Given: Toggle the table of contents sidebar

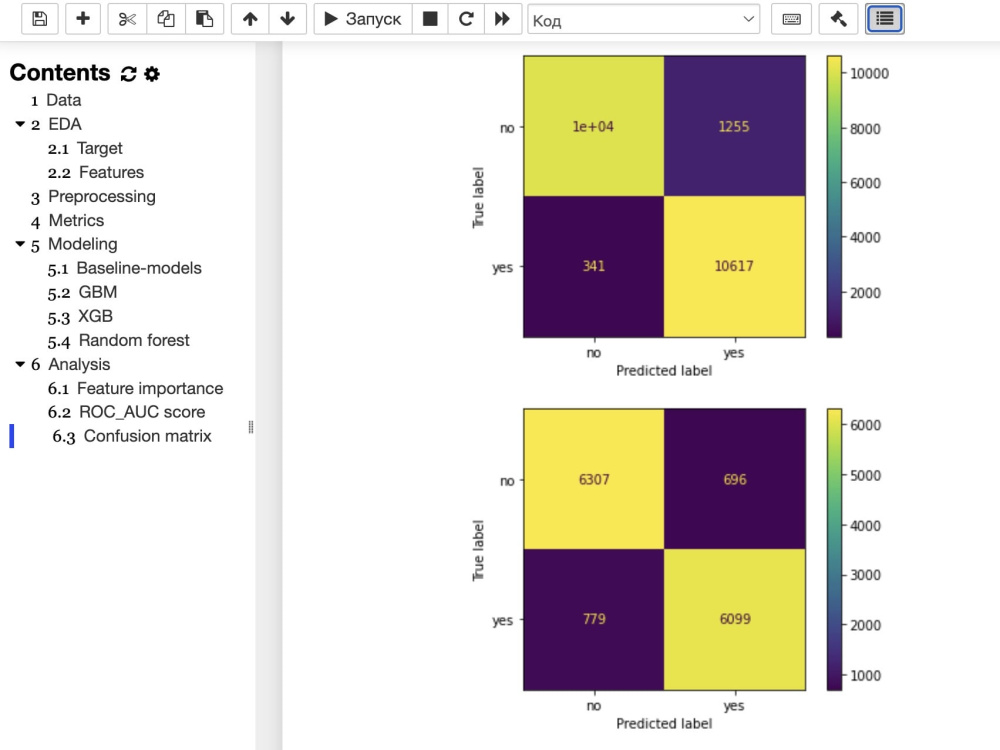Looking at the screenshot, I should click(x=885, y=18).
